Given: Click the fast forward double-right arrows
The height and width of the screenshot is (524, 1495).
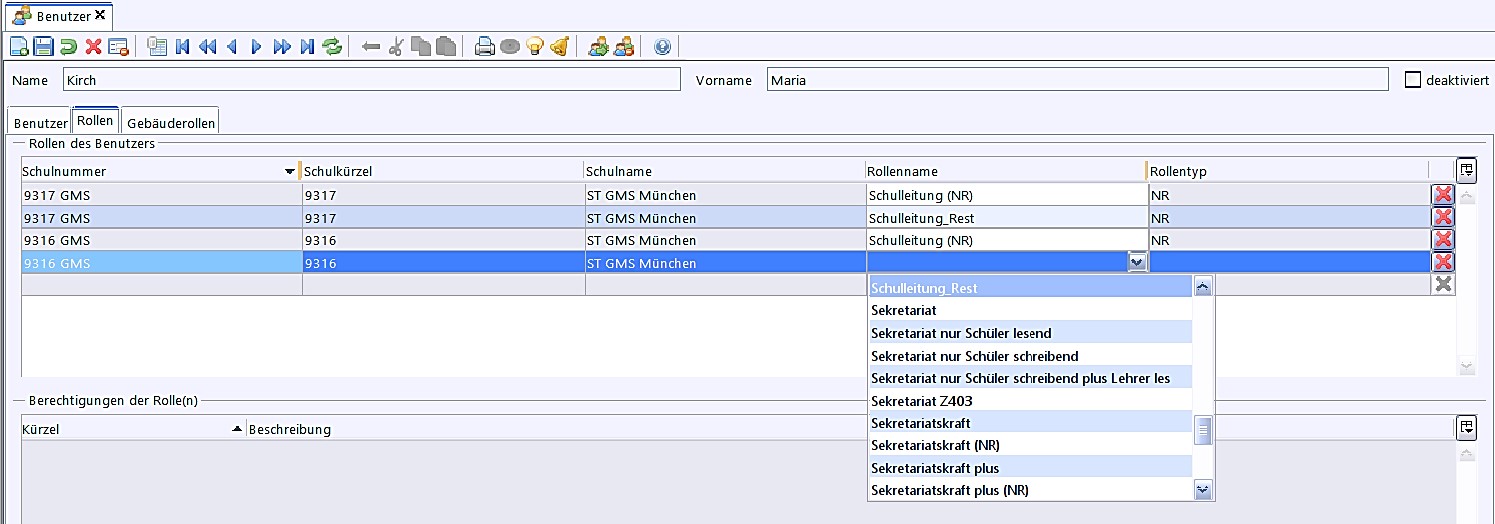Looking at the screenshot, I should coord(282,46).
